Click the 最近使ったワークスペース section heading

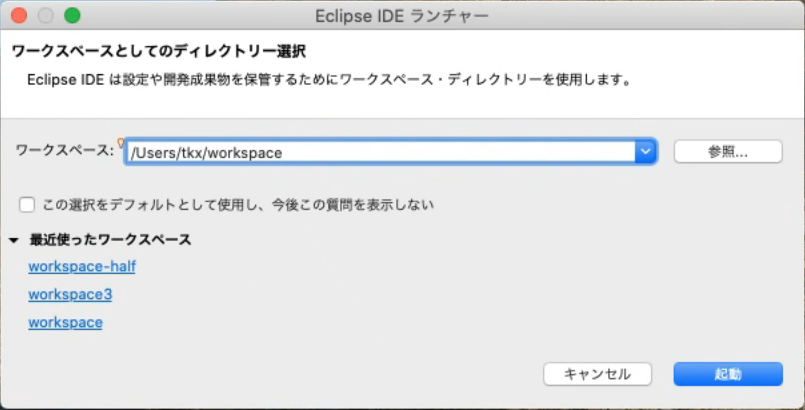coord(110,240)
